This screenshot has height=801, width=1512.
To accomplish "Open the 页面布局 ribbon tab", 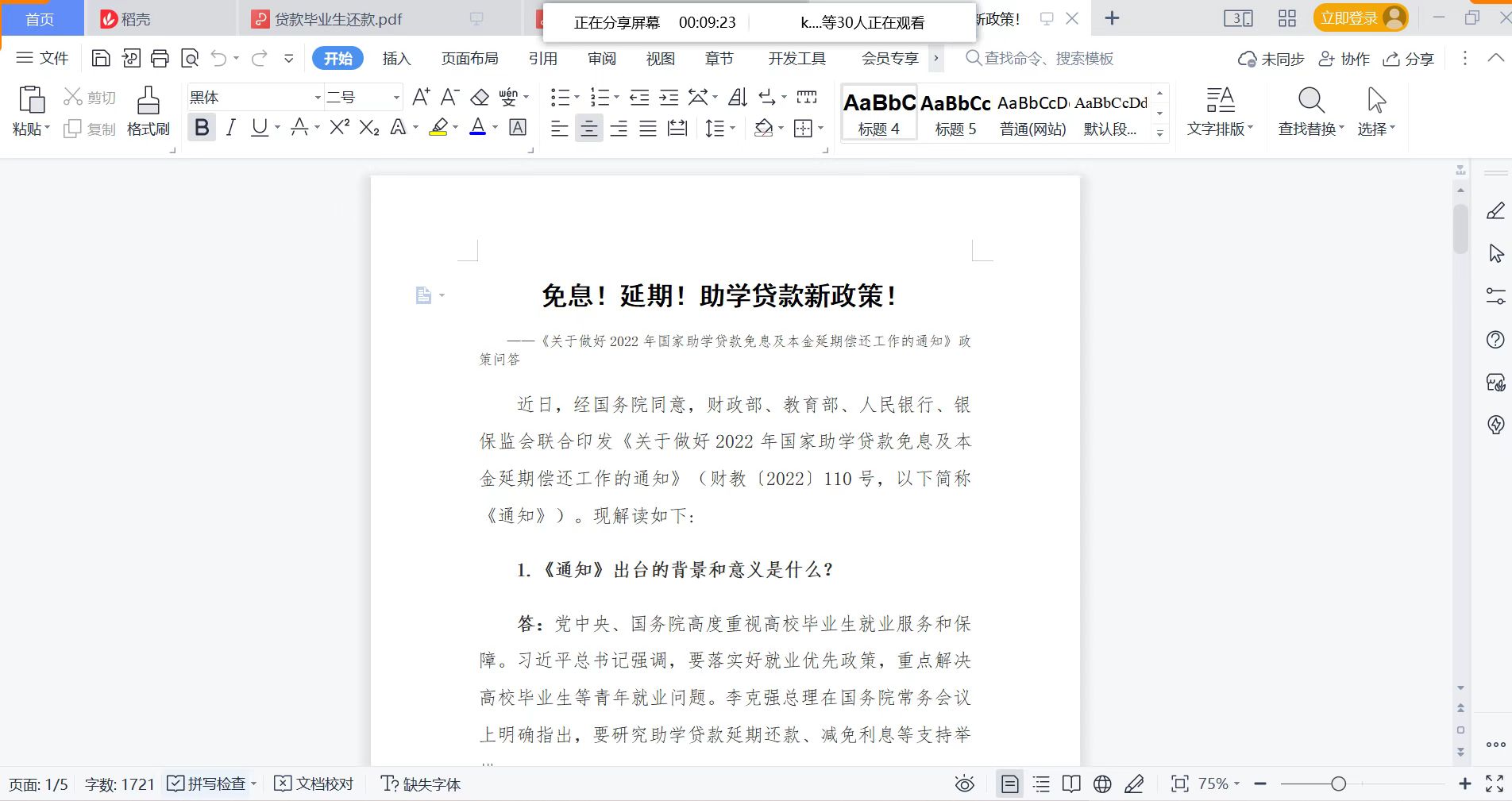I will pos(470,58).
